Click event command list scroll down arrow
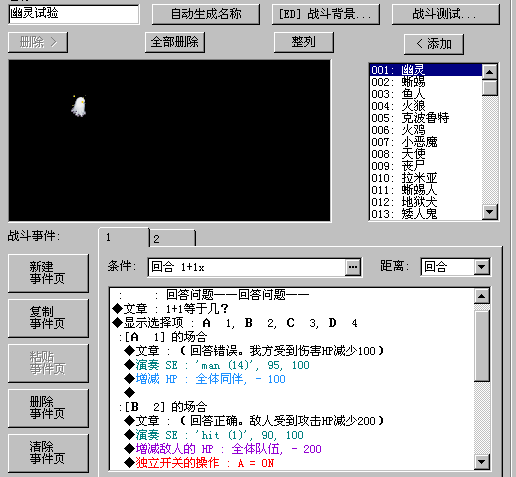 (482, 462)
